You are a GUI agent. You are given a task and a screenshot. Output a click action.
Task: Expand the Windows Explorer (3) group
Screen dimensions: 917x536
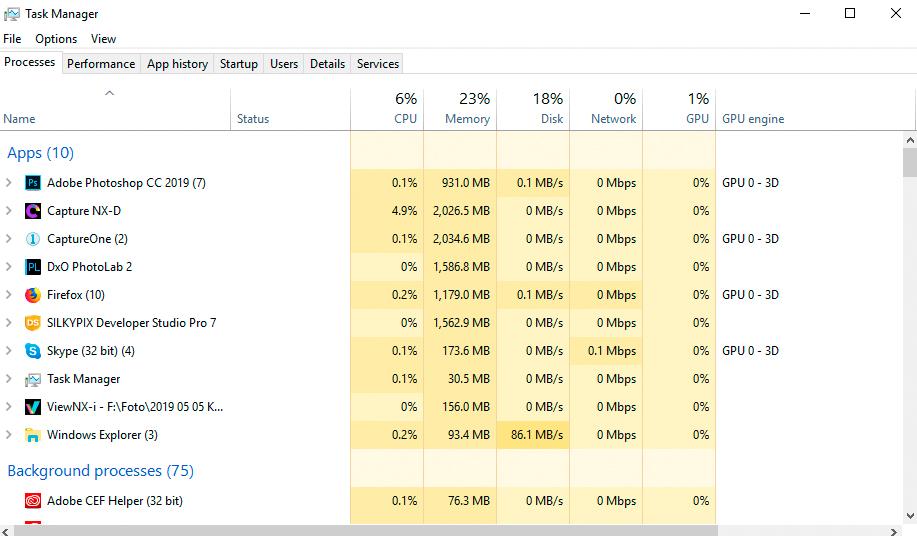[x=9, y=435]
